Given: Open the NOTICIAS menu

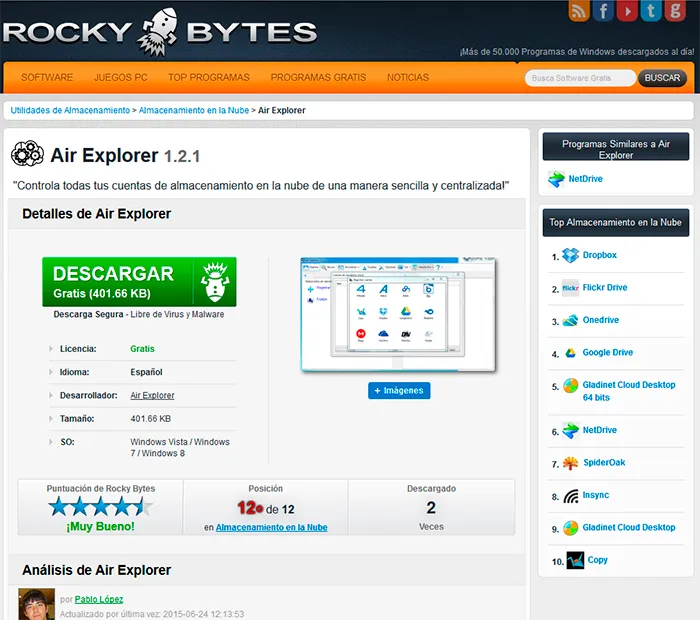Looking at the screenshot, I should 408,77.
